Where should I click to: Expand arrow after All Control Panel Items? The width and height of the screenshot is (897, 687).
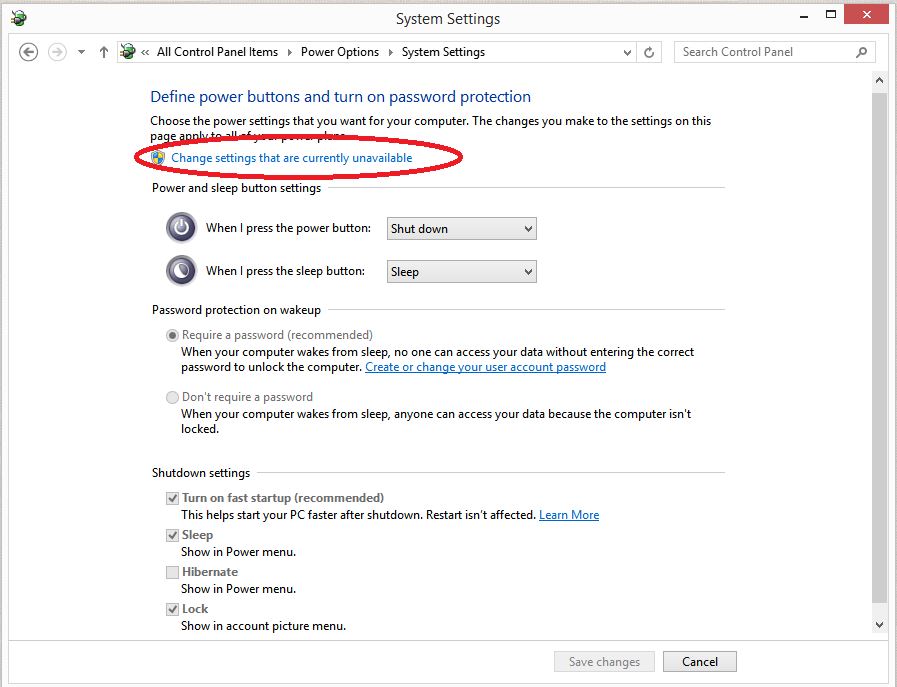[289, 53]
